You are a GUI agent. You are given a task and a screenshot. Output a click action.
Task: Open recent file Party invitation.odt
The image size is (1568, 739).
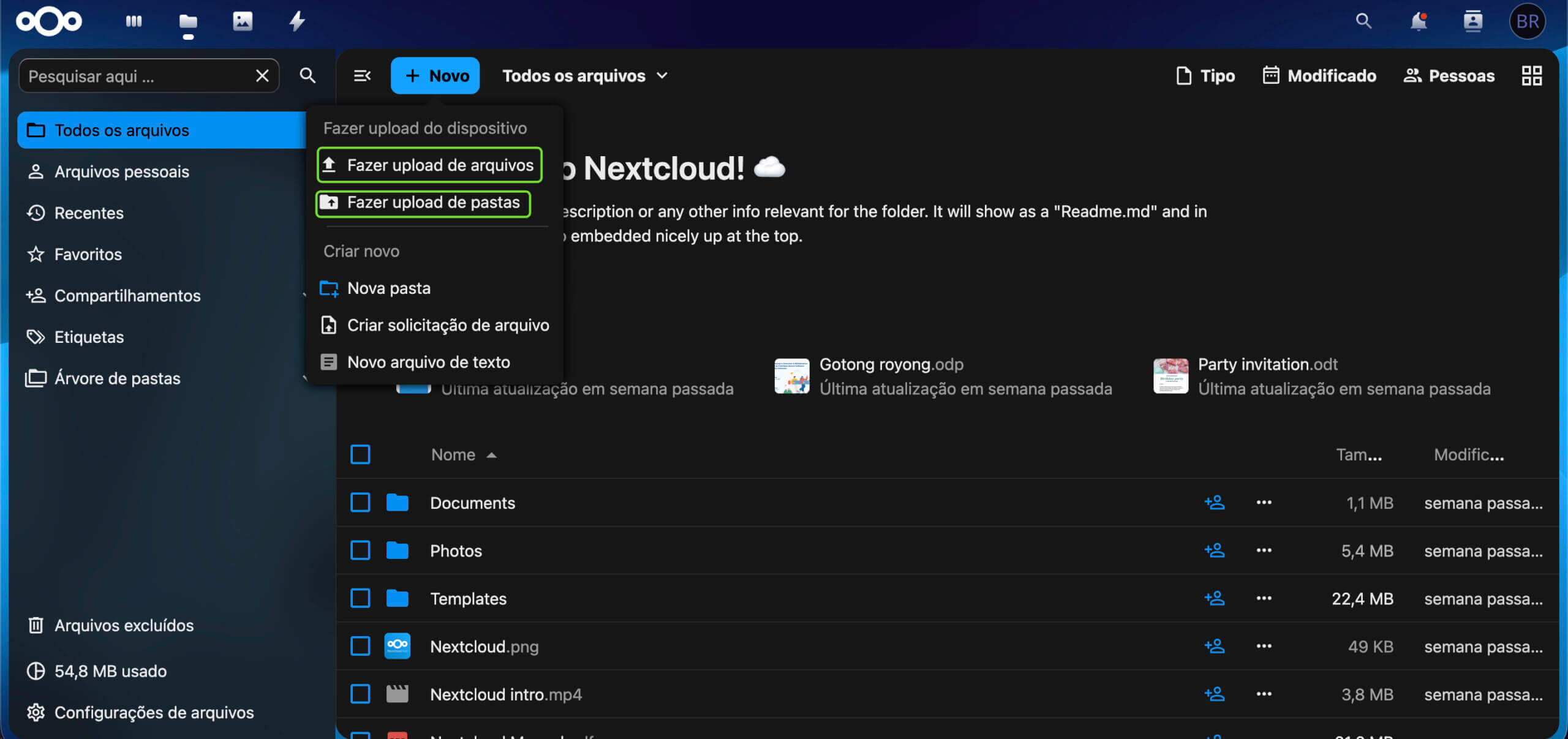(x=1322, y=376)
